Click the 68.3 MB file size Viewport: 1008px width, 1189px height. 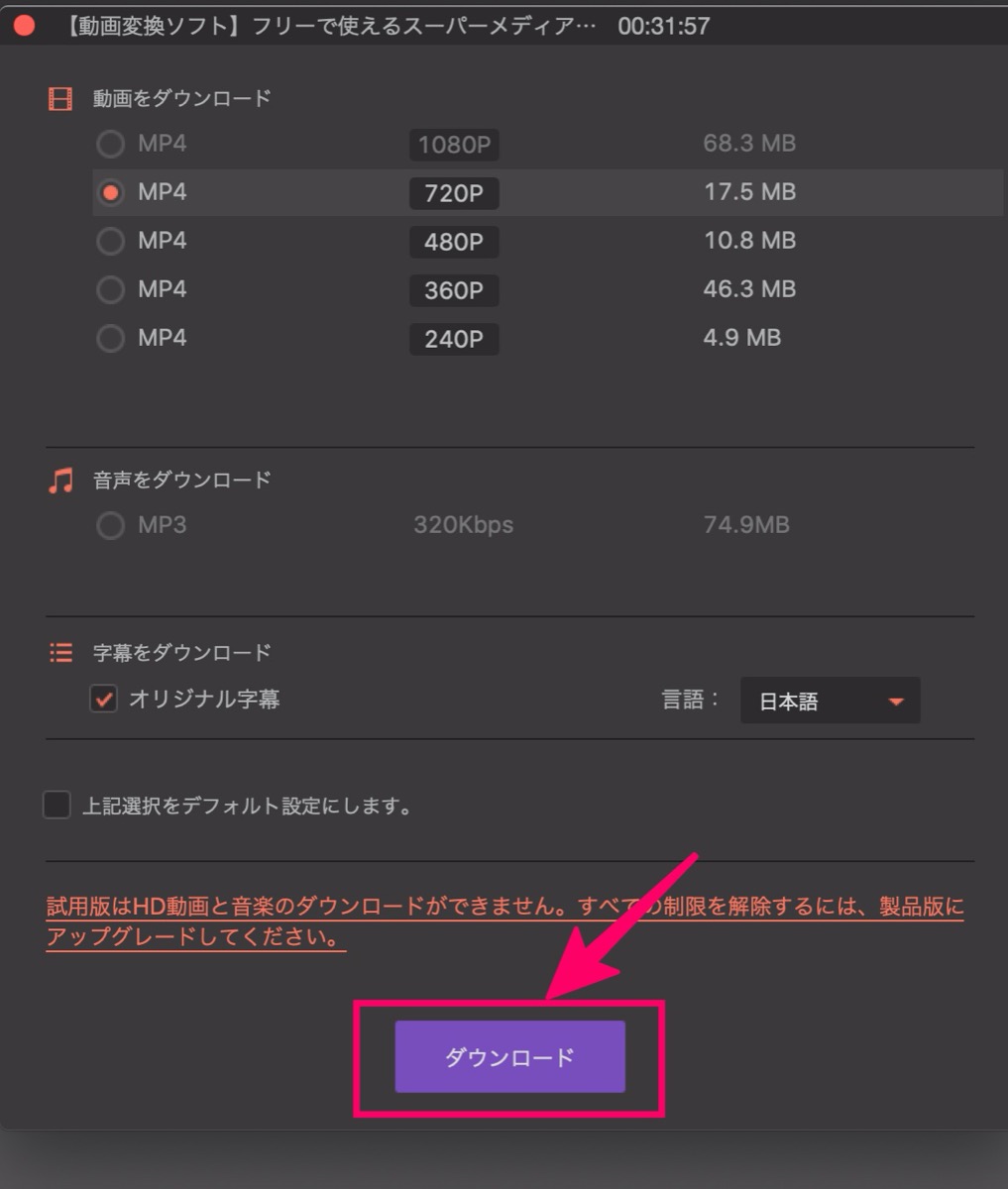(x=749, y=144)
